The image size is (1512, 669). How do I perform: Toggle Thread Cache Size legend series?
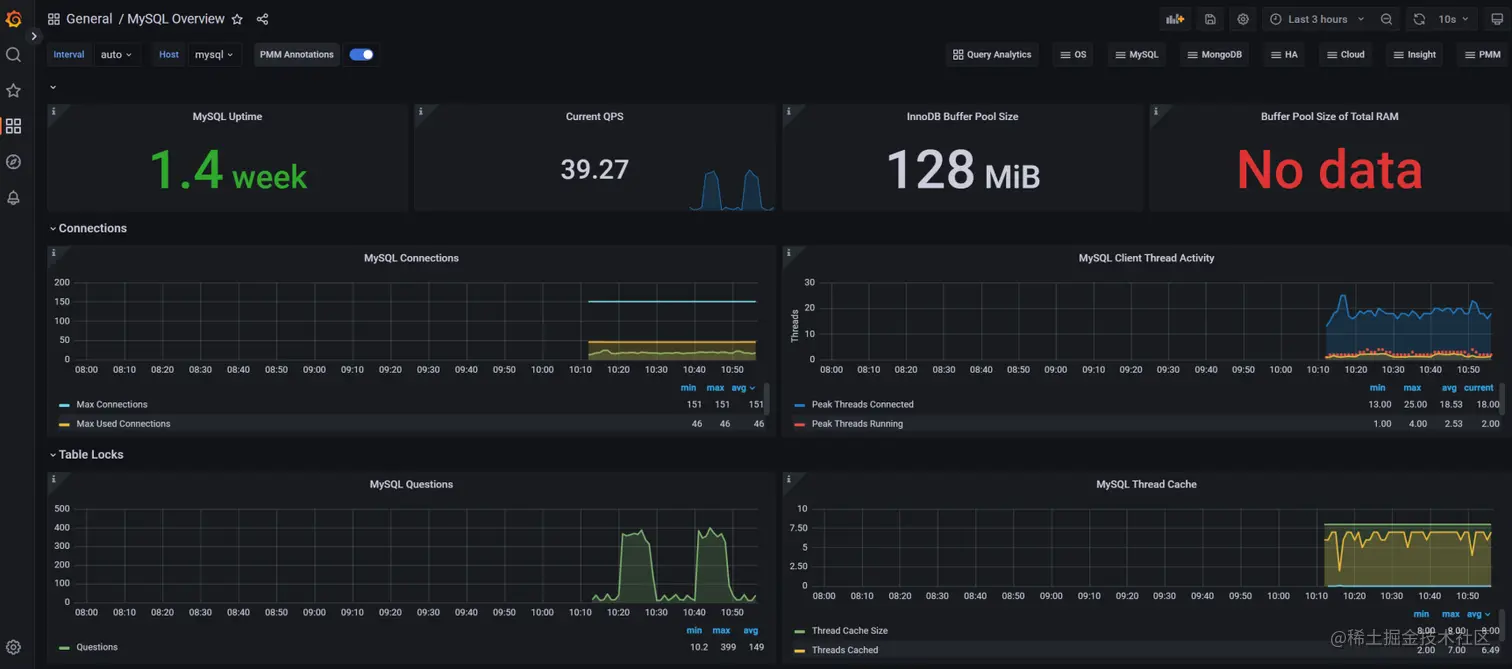pos(849,631)
